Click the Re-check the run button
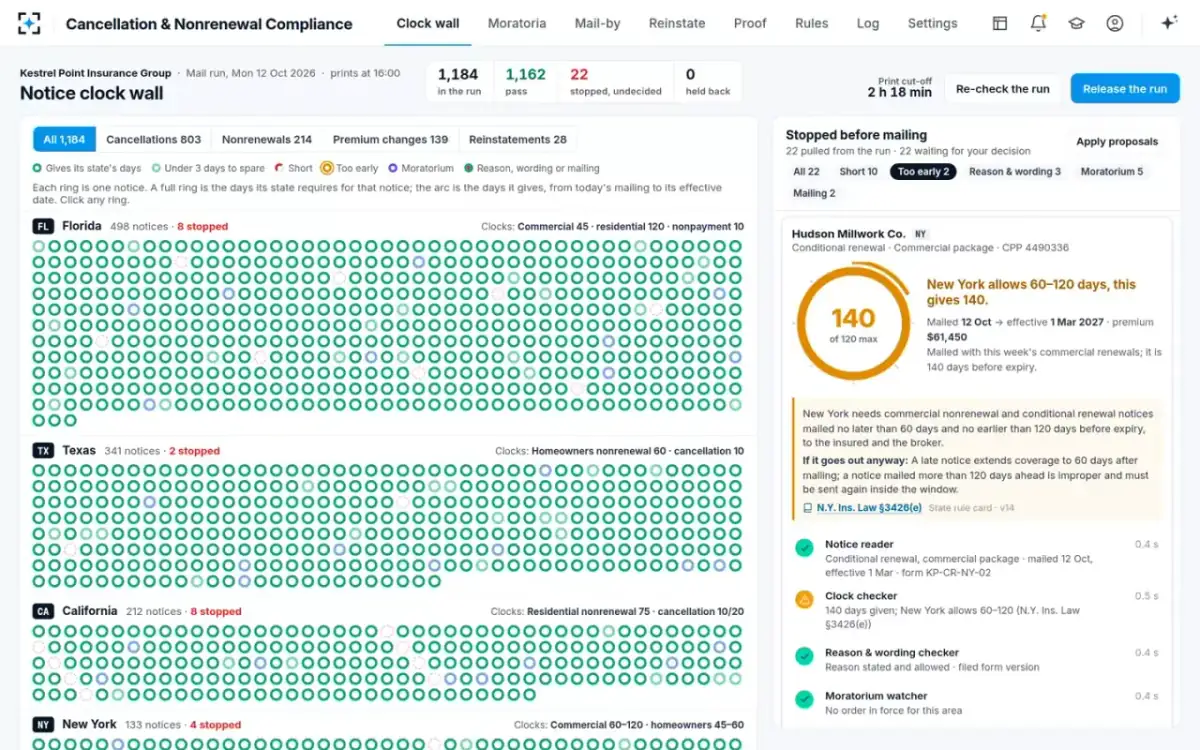The height and width of the screenshot is (750, 1200). click(x=1003, y=89)
